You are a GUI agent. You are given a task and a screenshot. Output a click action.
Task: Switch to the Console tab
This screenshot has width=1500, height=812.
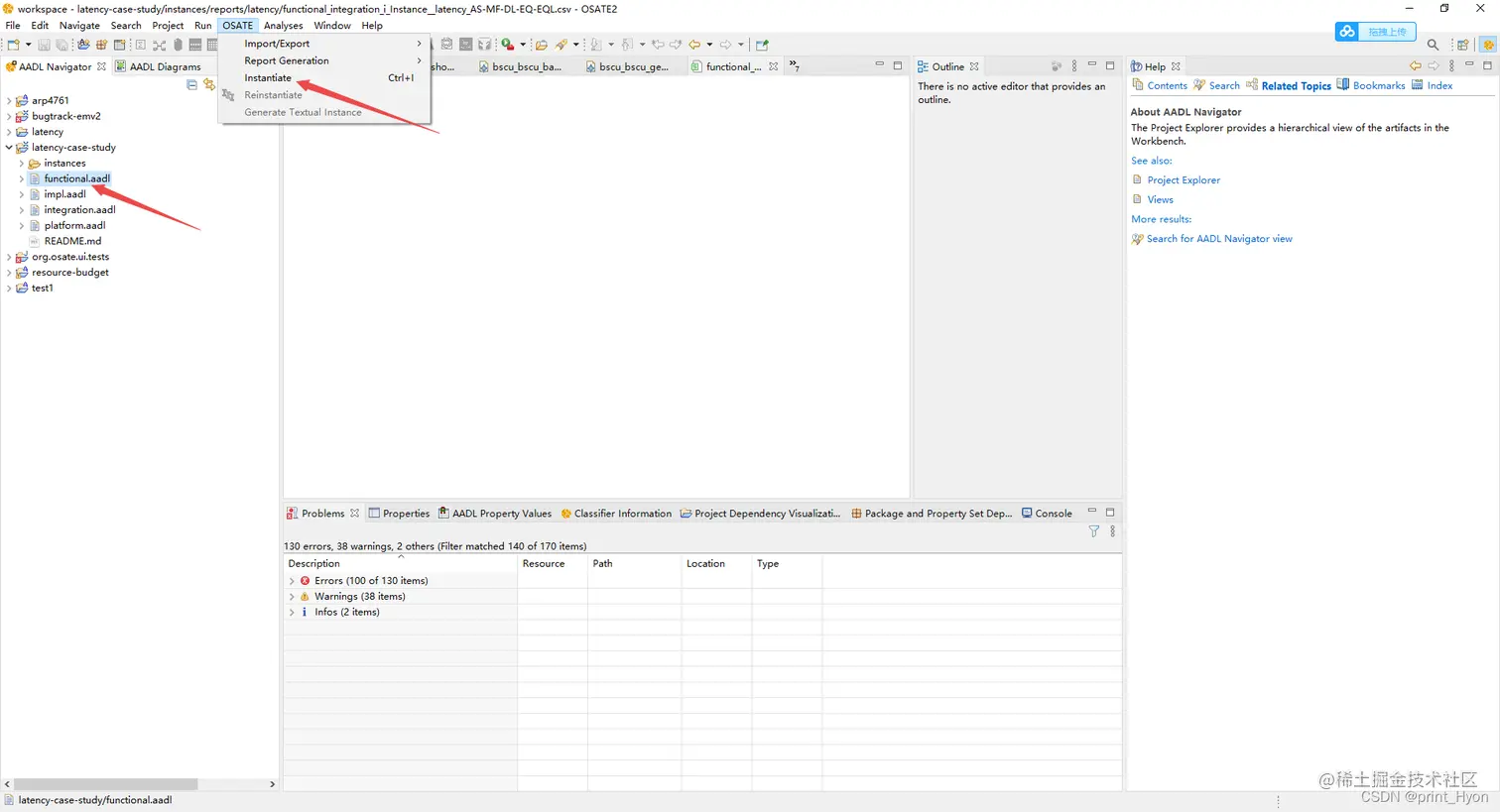point(1047,514)
